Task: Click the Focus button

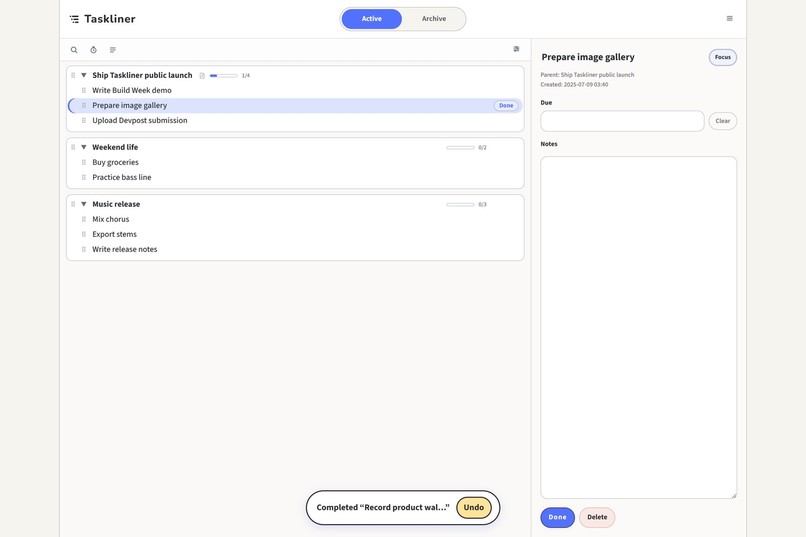Action: click(x=722, y=57)
